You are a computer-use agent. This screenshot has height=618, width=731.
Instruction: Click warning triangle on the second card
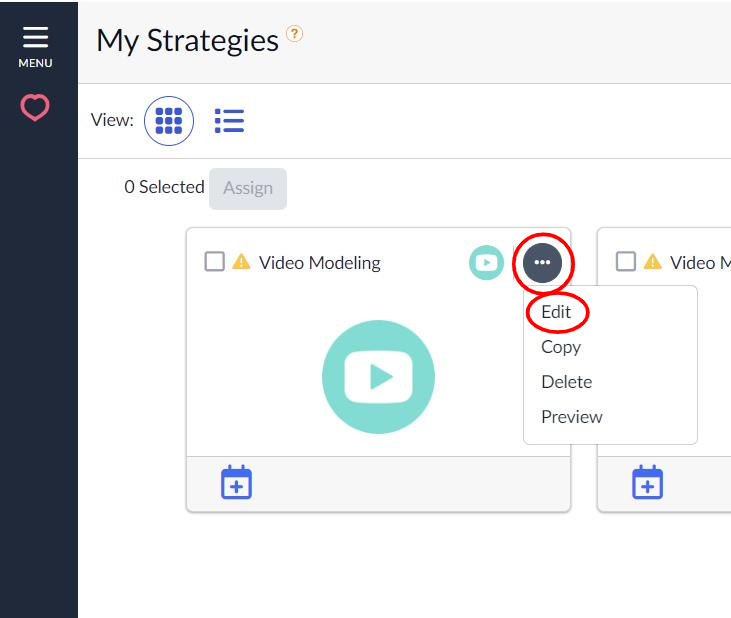coord(653,261)
